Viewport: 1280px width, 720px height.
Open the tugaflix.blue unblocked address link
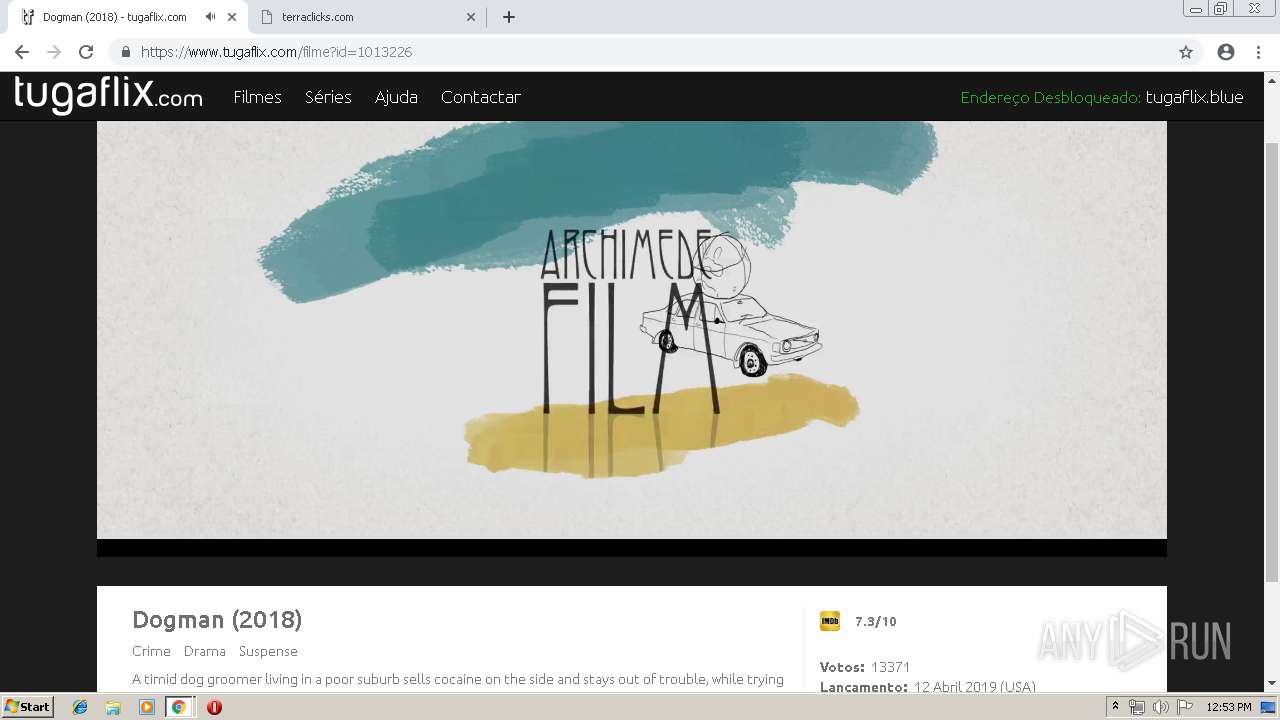coord(1194,97)
